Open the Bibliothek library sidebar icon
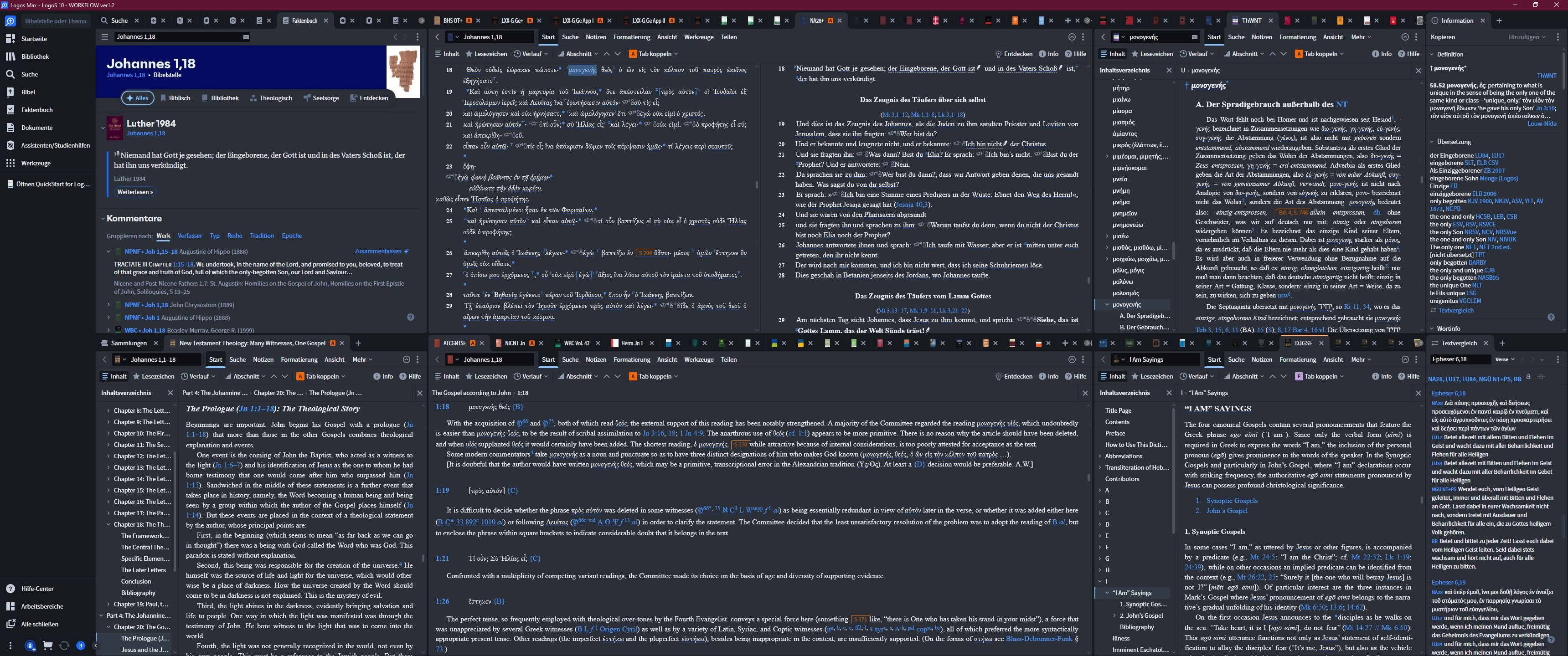 pyautogui.click(x=10, y=56)
